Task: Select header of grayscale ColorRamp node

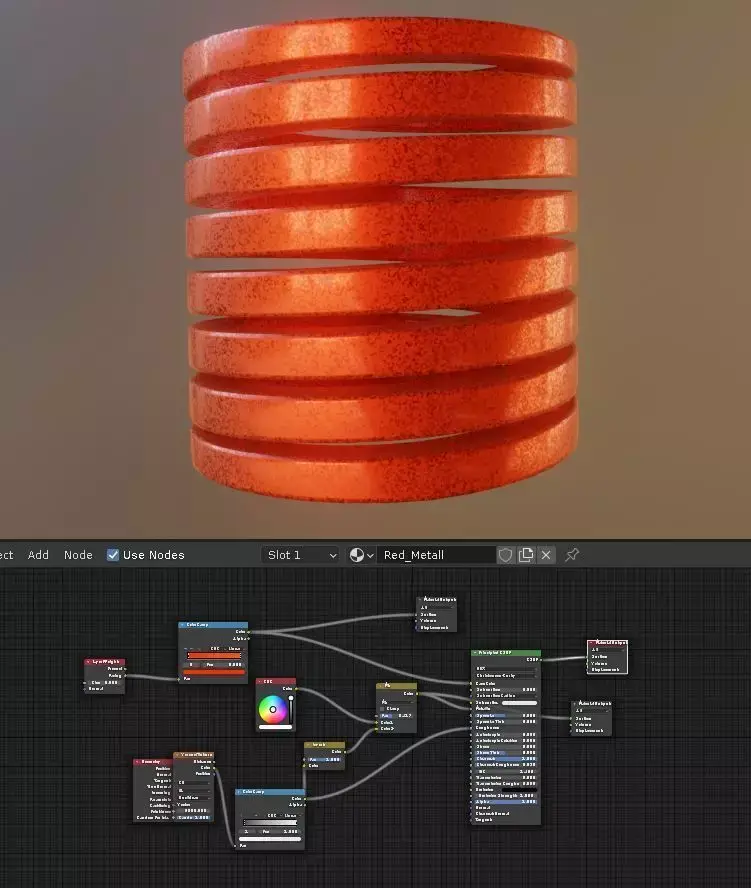Action: pos(270,792)
